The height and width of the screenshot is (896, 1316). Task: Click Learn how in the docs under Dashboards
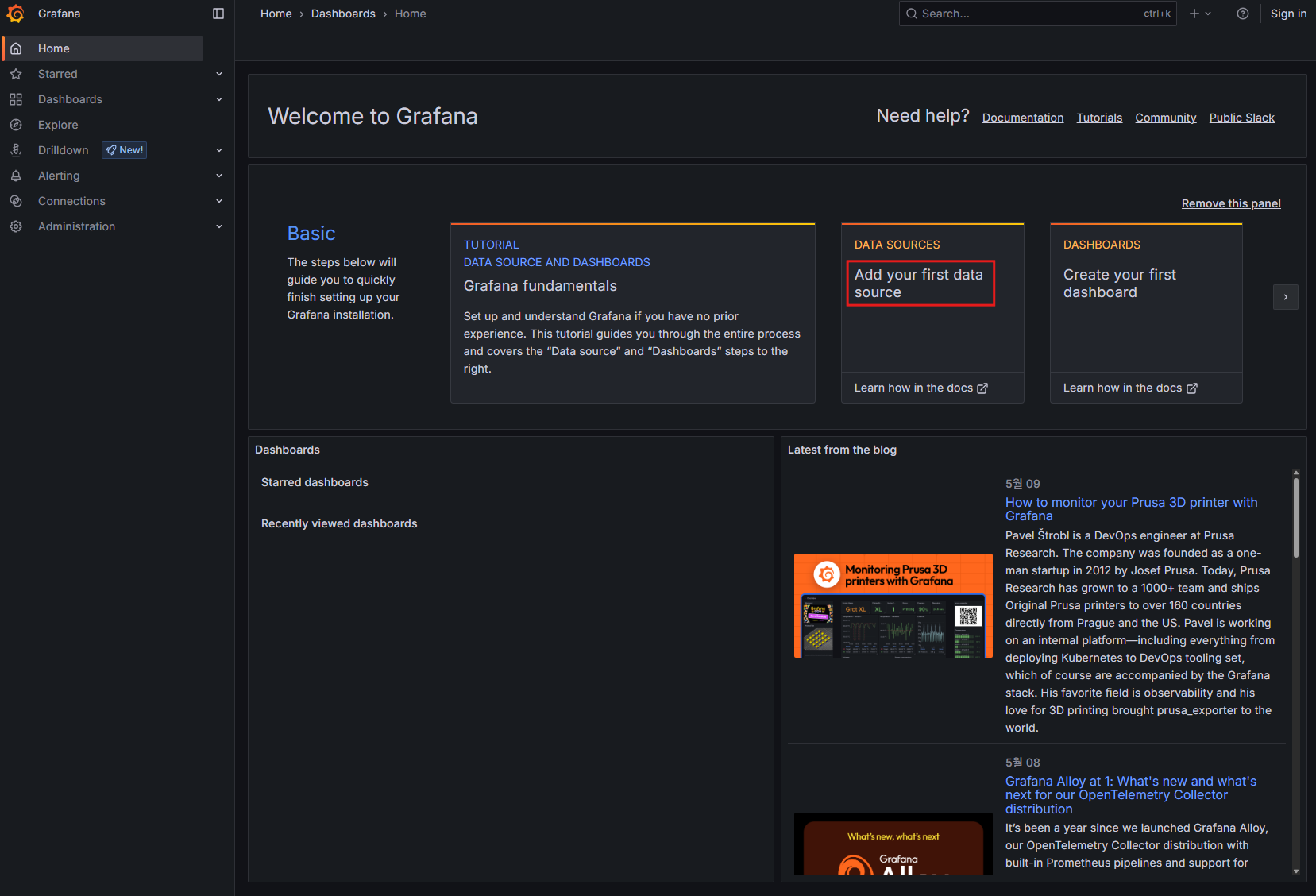tap(1122, 388)
